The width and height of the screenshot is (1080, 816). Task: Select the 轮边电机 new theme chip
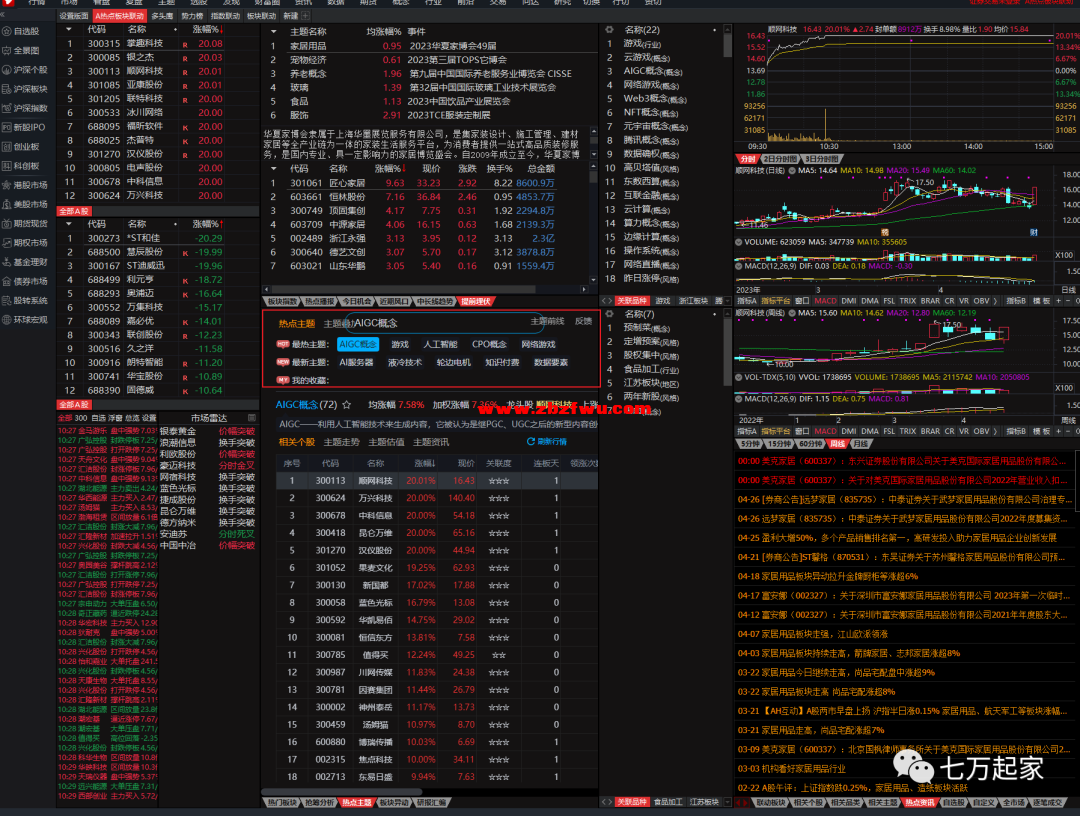[453, 362]
